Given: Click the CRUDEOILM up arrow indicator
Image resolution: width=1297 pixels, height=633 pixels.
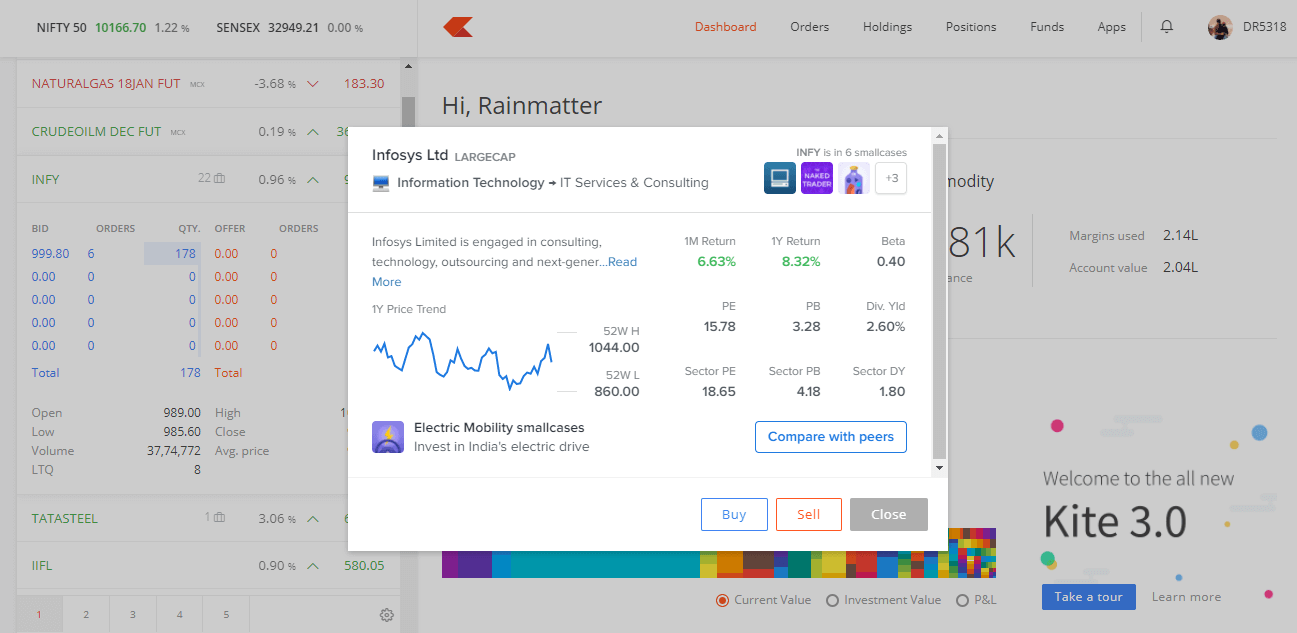Looking at the screenshot, I should tap(313, 132).
